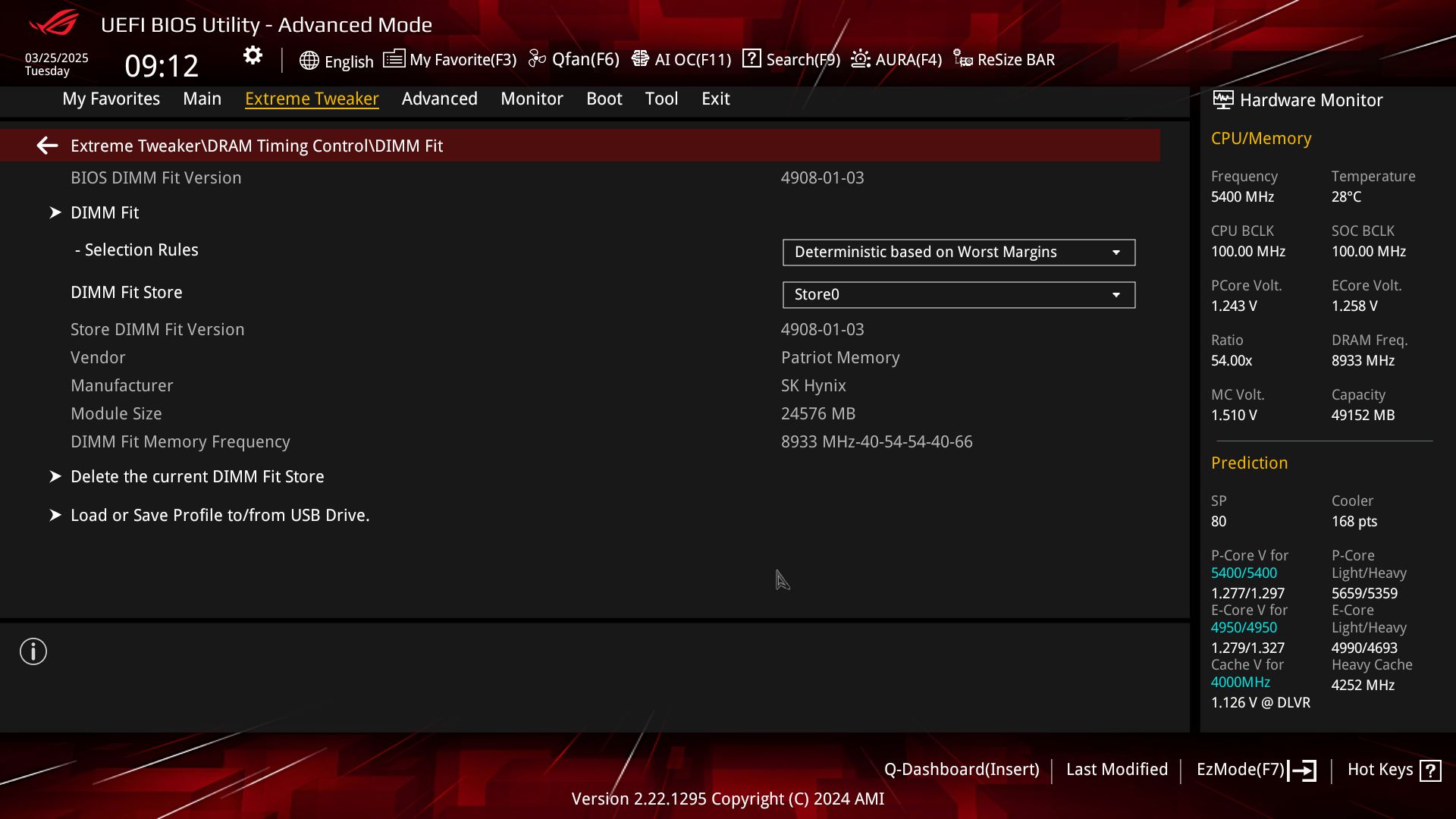Open AURA lighting icon
The width and height of the screenshot is (1456, 819).
(861, 59)
